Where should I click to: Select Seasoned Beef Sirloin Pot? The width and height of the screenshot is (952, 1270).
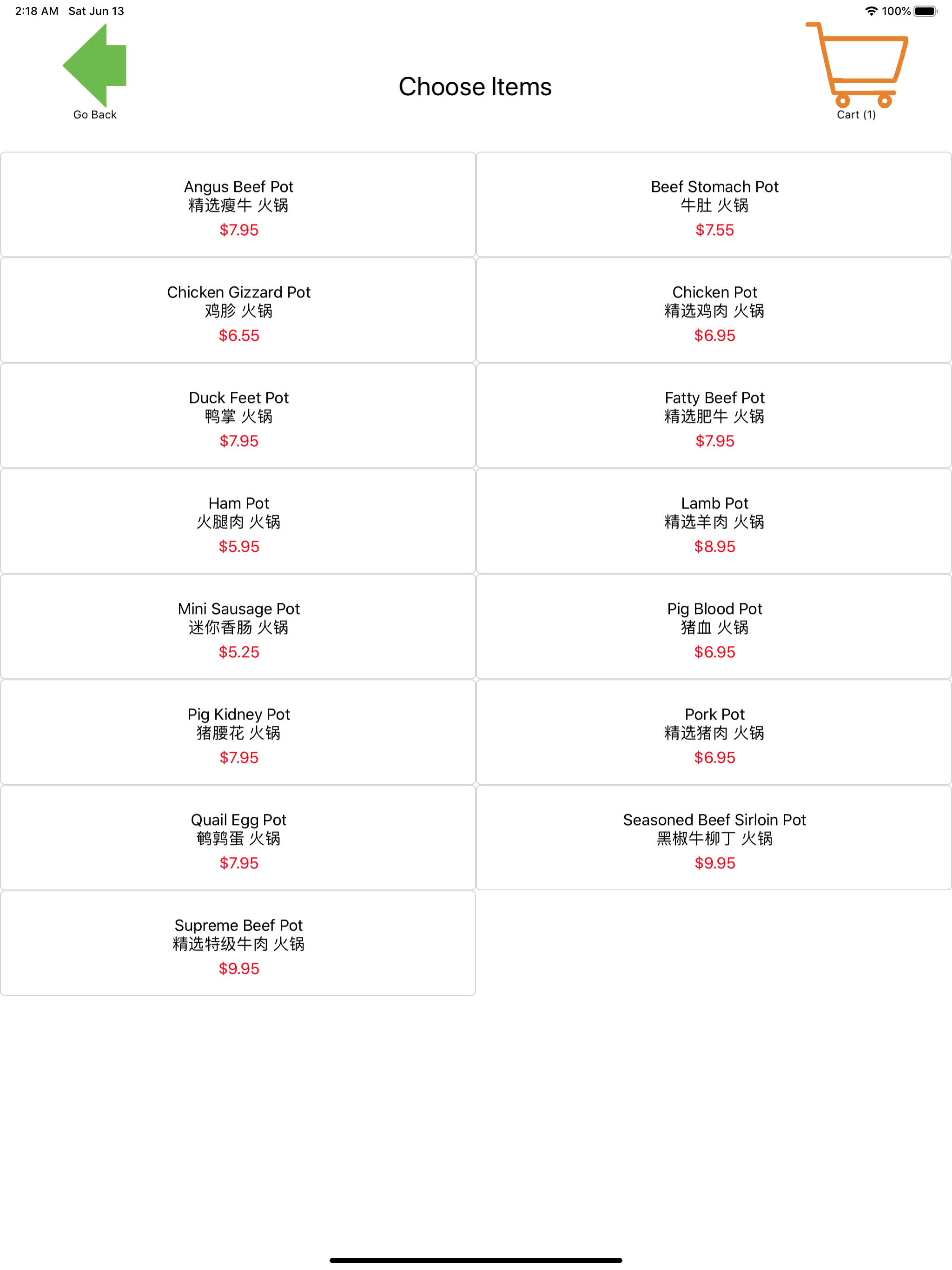pos(714,838)
